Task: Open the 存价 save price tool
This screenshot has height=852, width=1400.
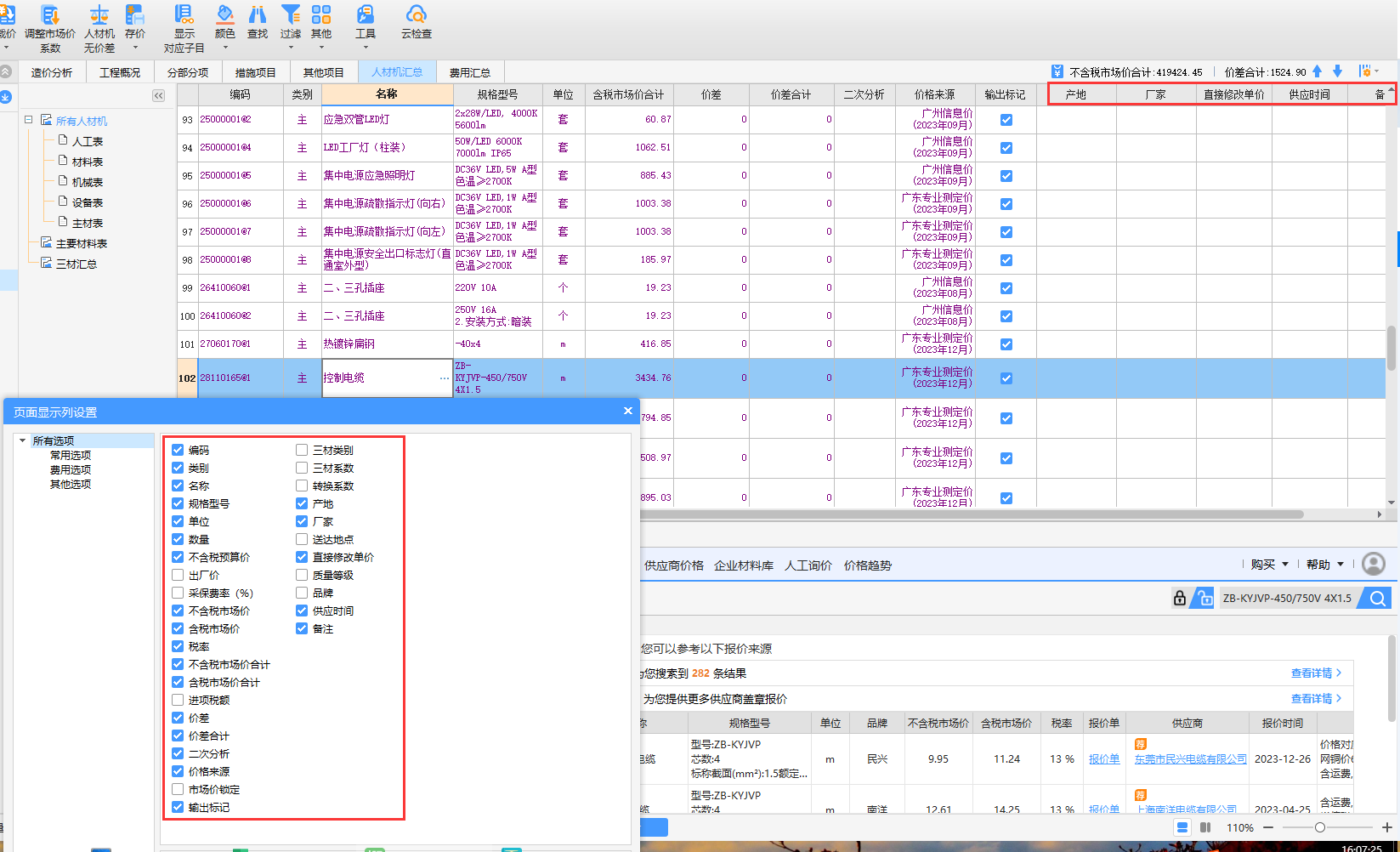Action: [135, 15]
